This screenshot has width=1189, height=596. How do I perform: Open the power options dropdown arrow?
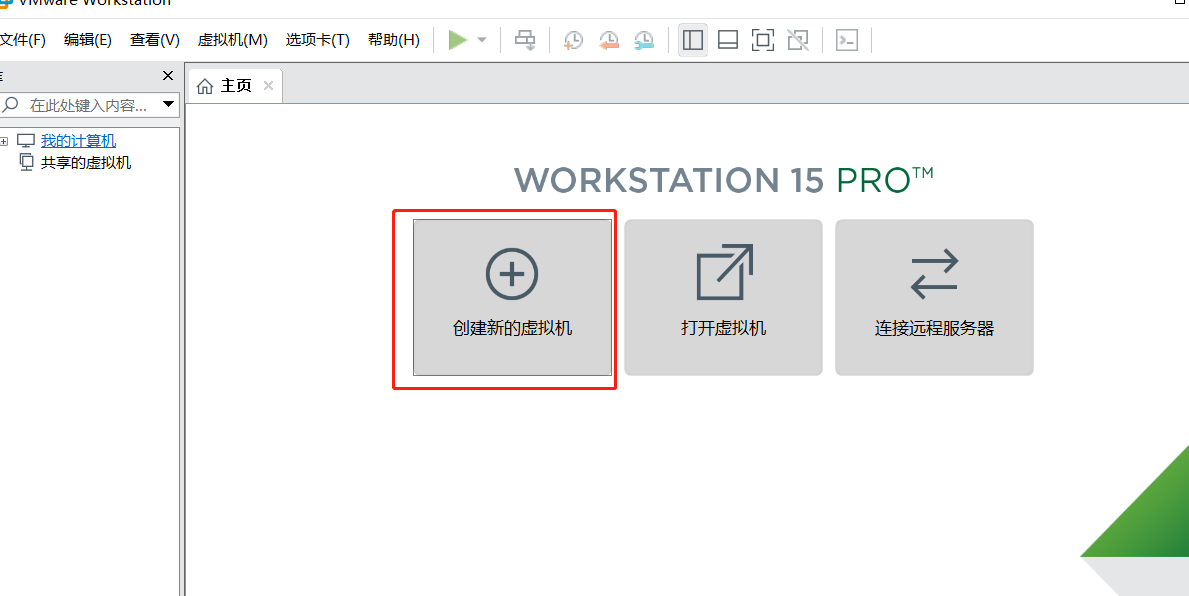(x=482, y=40)
